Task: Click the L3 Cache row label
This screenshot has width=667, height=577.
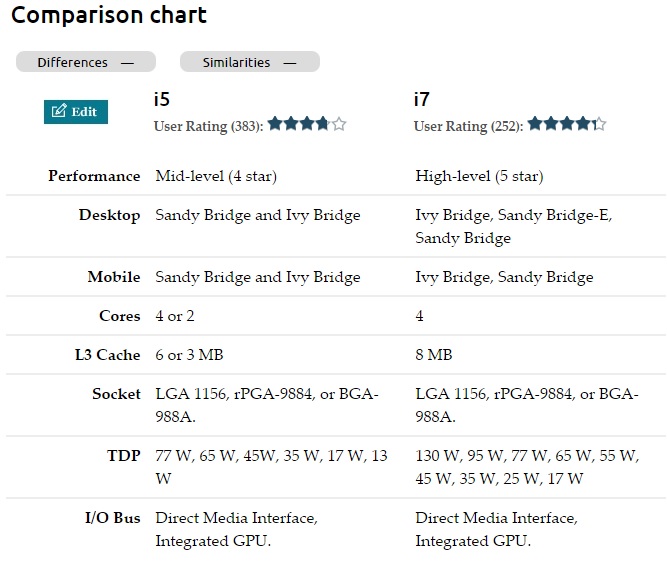Action: pos(108,354)
